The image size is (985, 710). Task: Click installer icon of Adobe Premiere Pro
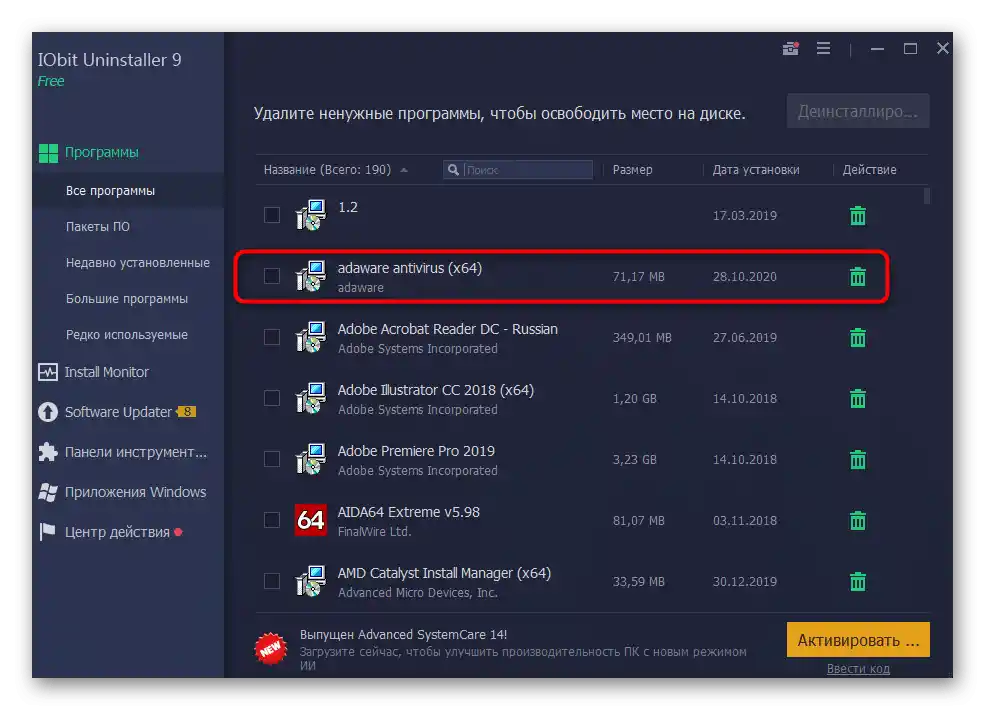click(x=310, y=459)
